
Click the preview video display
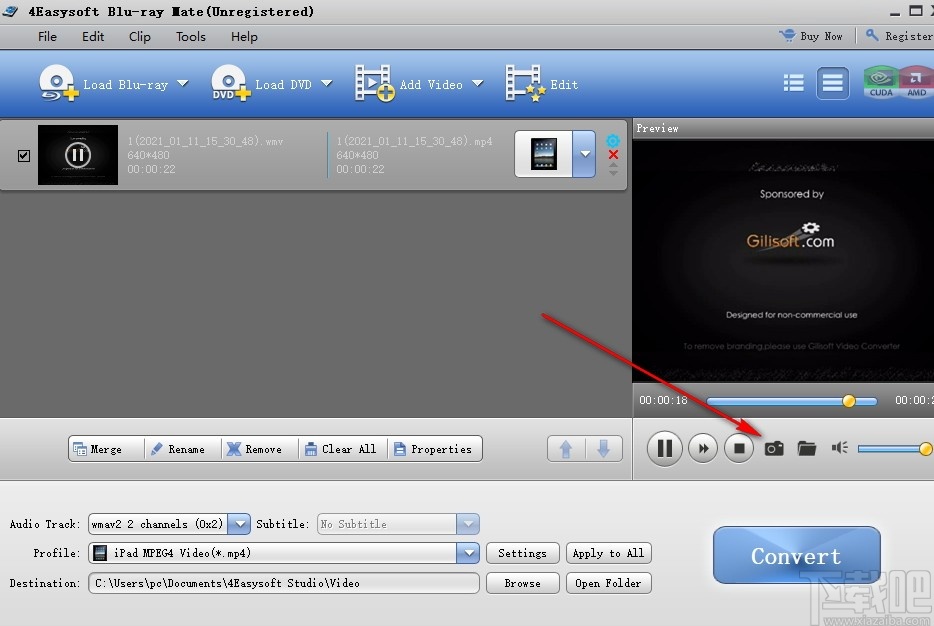783,260
